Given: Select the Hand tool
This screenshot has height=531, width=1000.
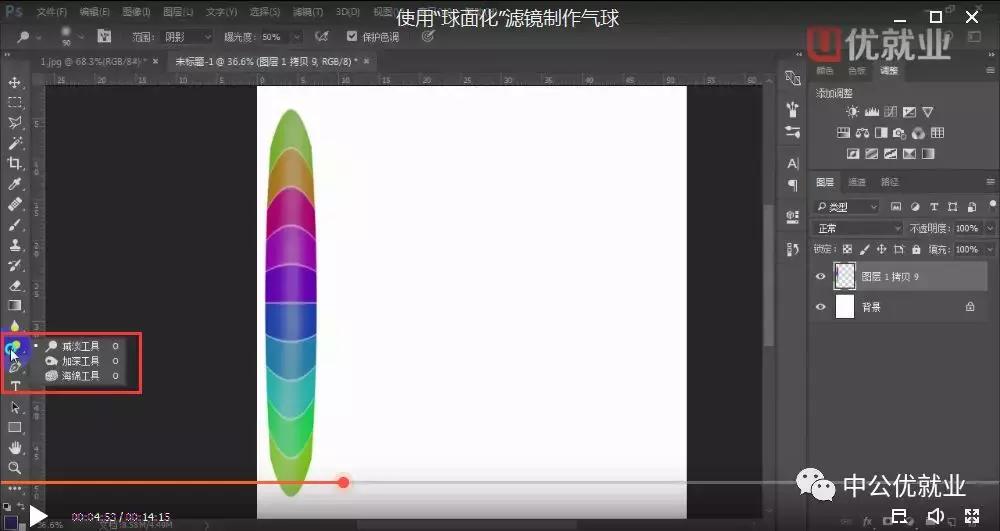Looking at the screenshot, I should click(15, 447).
